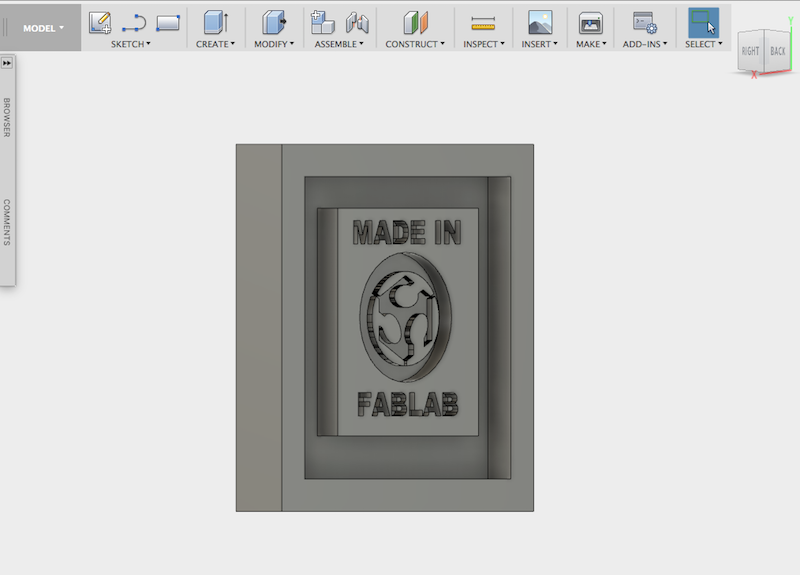Open the CONSTRUCT dropdown menu
Viewport: 800px width, 575px height.
coord(415,44)
